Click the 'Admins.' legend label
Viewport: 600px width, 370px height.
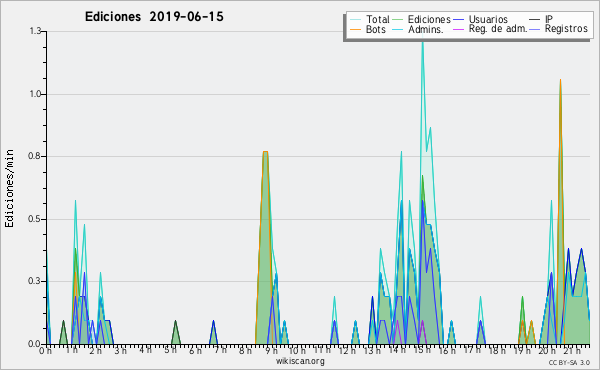click(x=426, y=29)
